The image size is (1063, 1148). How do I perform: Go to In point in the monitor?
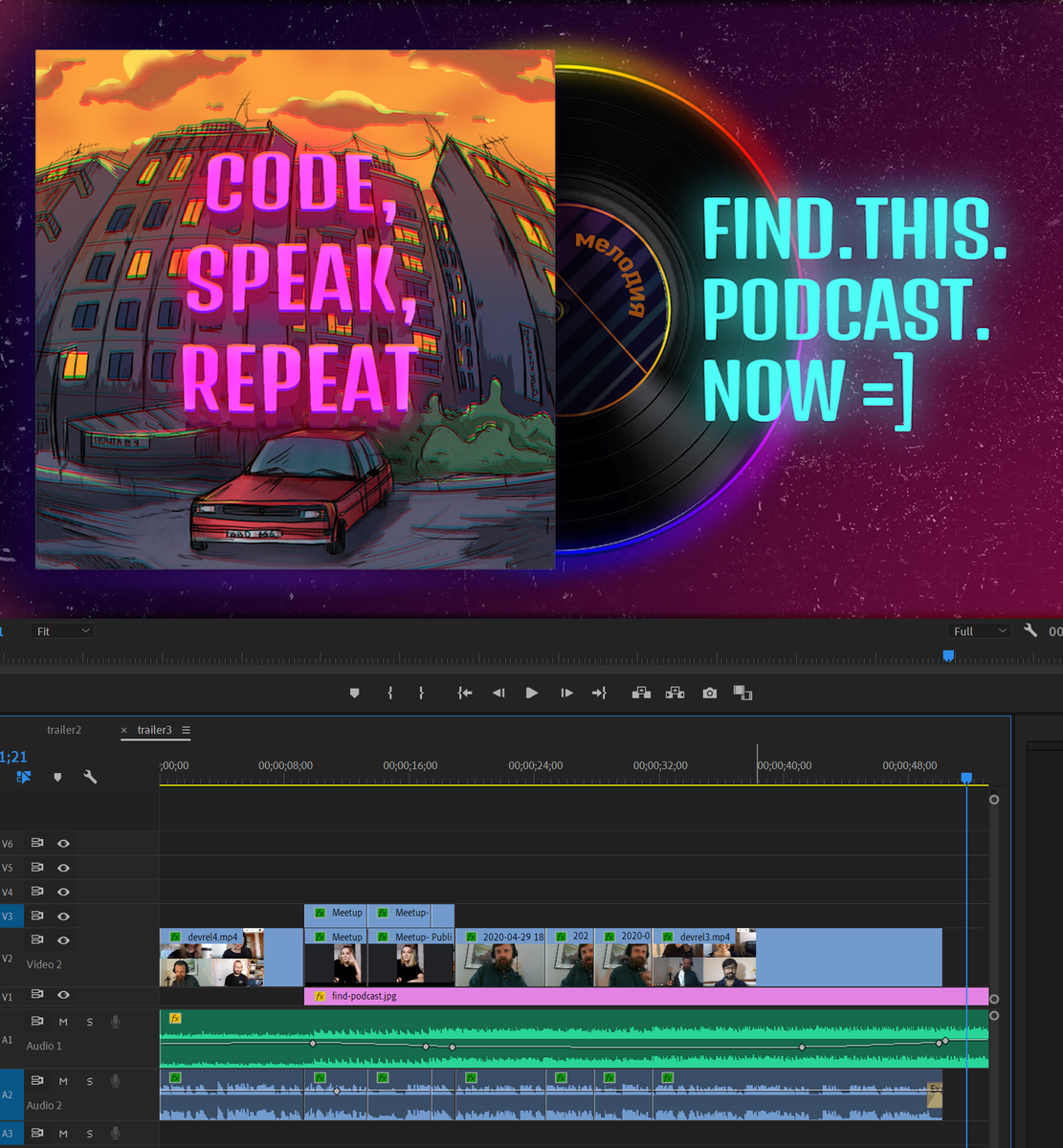tap(465, 693)
